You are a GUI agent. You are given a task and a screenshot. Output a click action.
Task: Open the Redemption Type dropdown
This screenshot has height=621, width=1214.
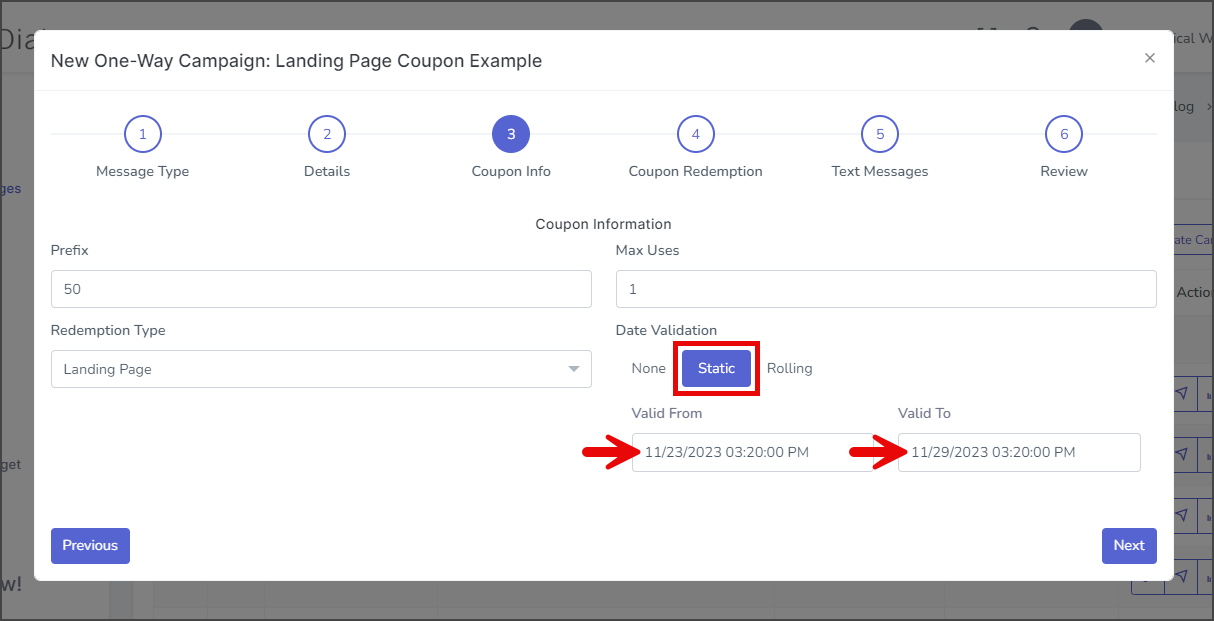pyautogui.click(x=321, y=369)
